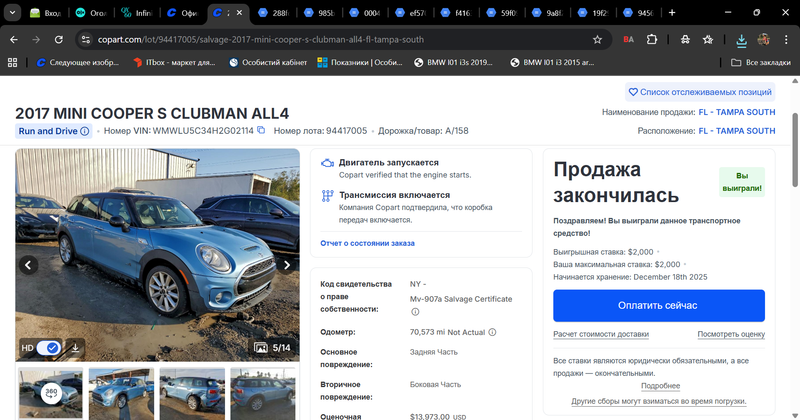Select the third rear-view thumbnail

[x=192, y=393]
